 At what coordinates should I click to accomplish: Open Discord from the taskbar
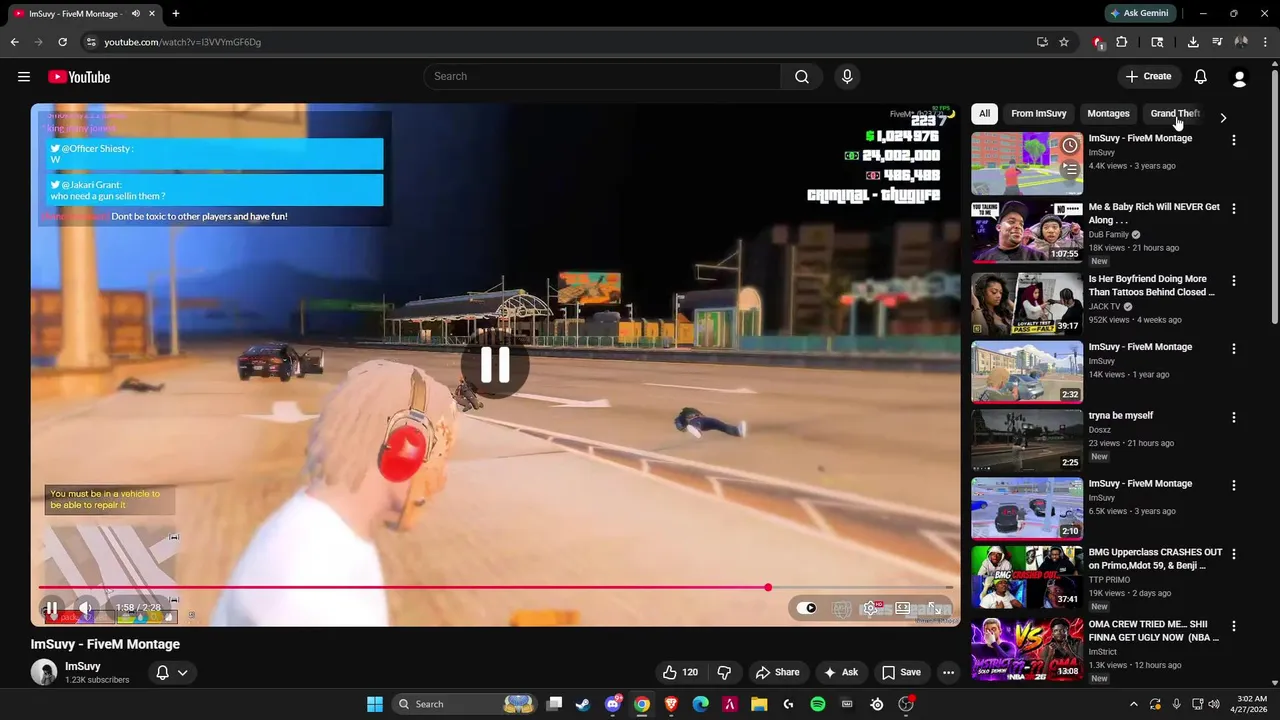(613, 704)
